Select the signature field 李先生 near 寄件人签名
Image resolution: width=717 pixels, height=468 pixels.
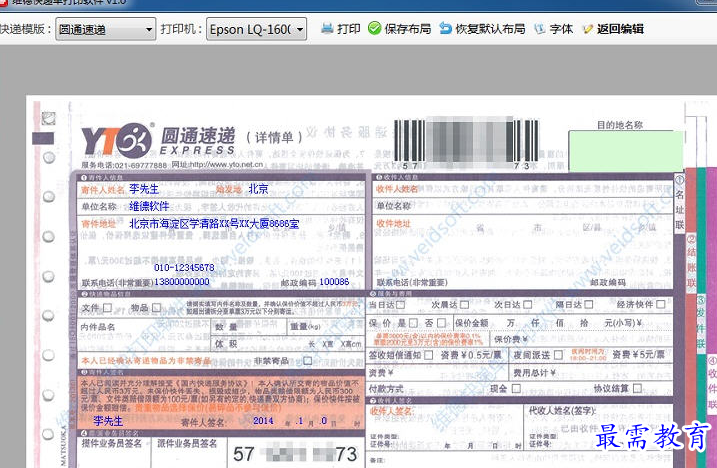pos(108,421)
